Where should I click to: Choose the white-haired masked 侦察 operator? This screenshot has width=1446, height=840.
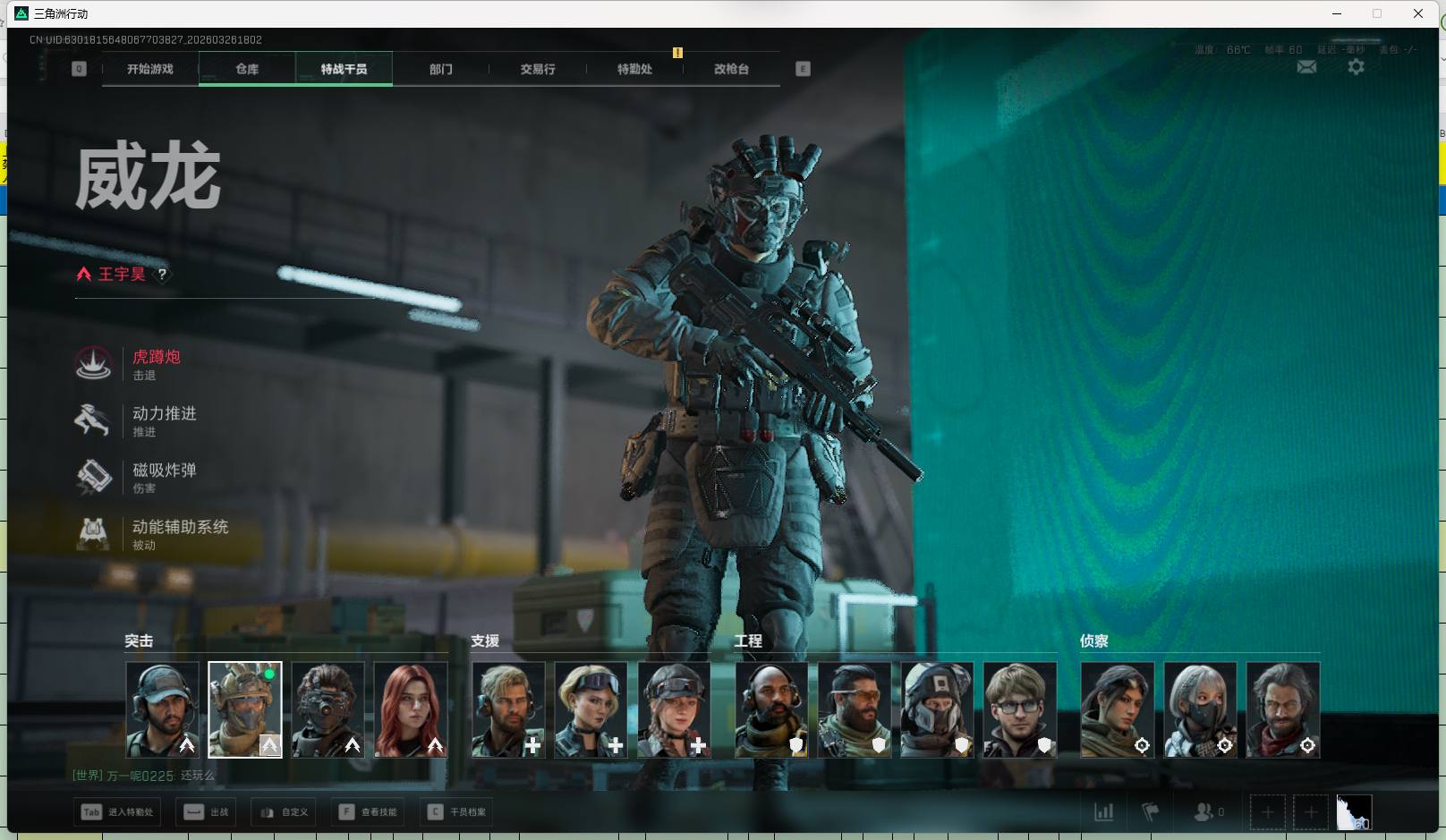point(1200,709)
